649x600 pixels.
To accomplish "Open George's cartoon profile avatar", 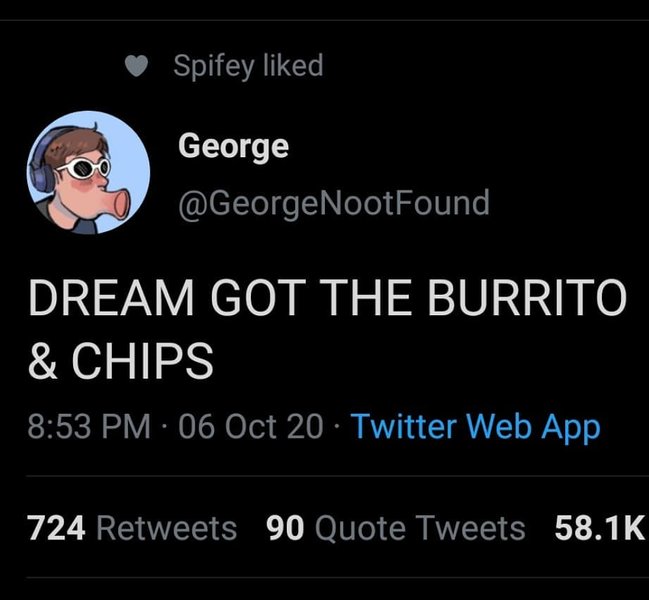I will pos(89,172).
